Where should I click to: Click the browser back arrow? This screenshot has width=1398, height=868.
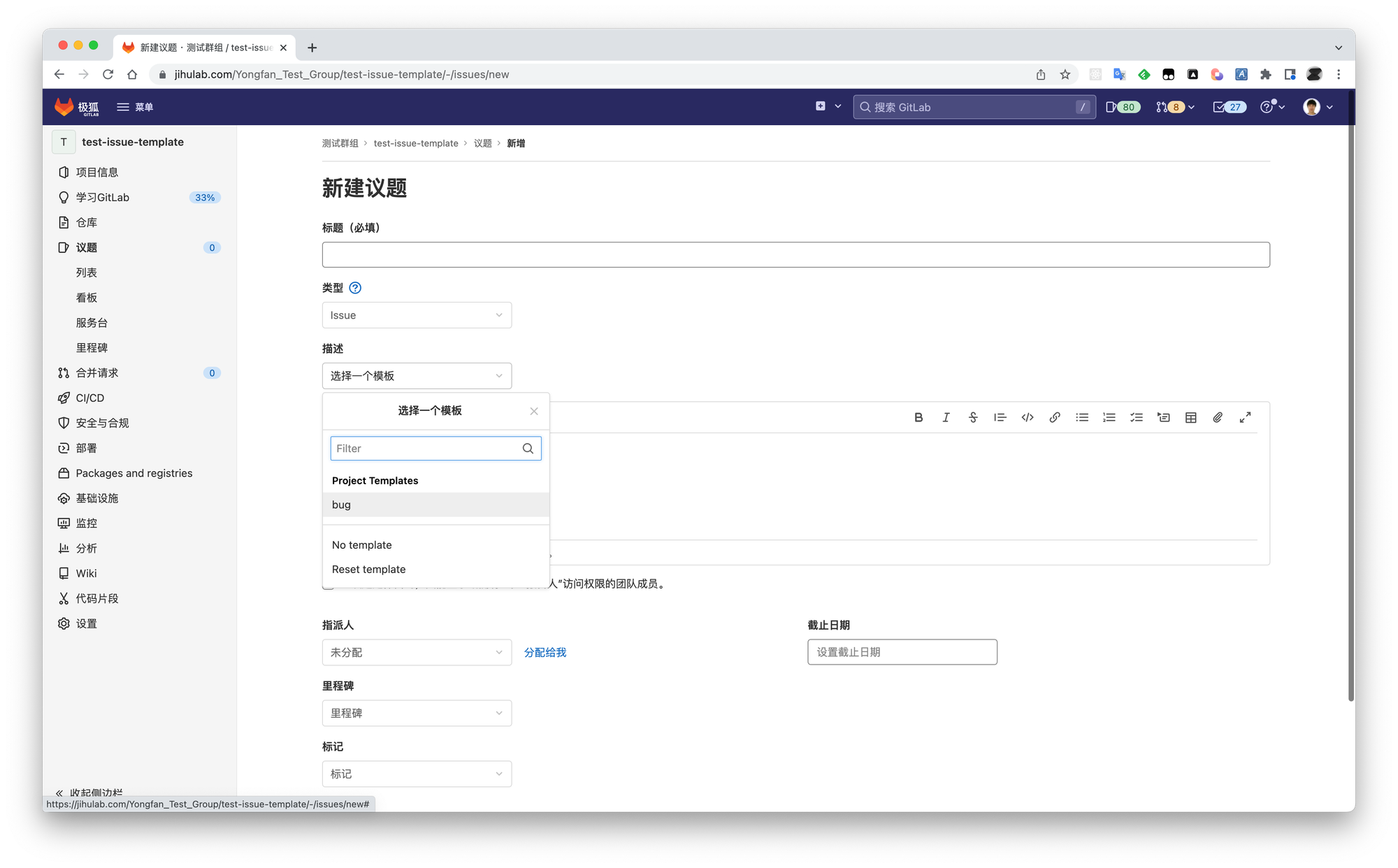click(59, 74)
